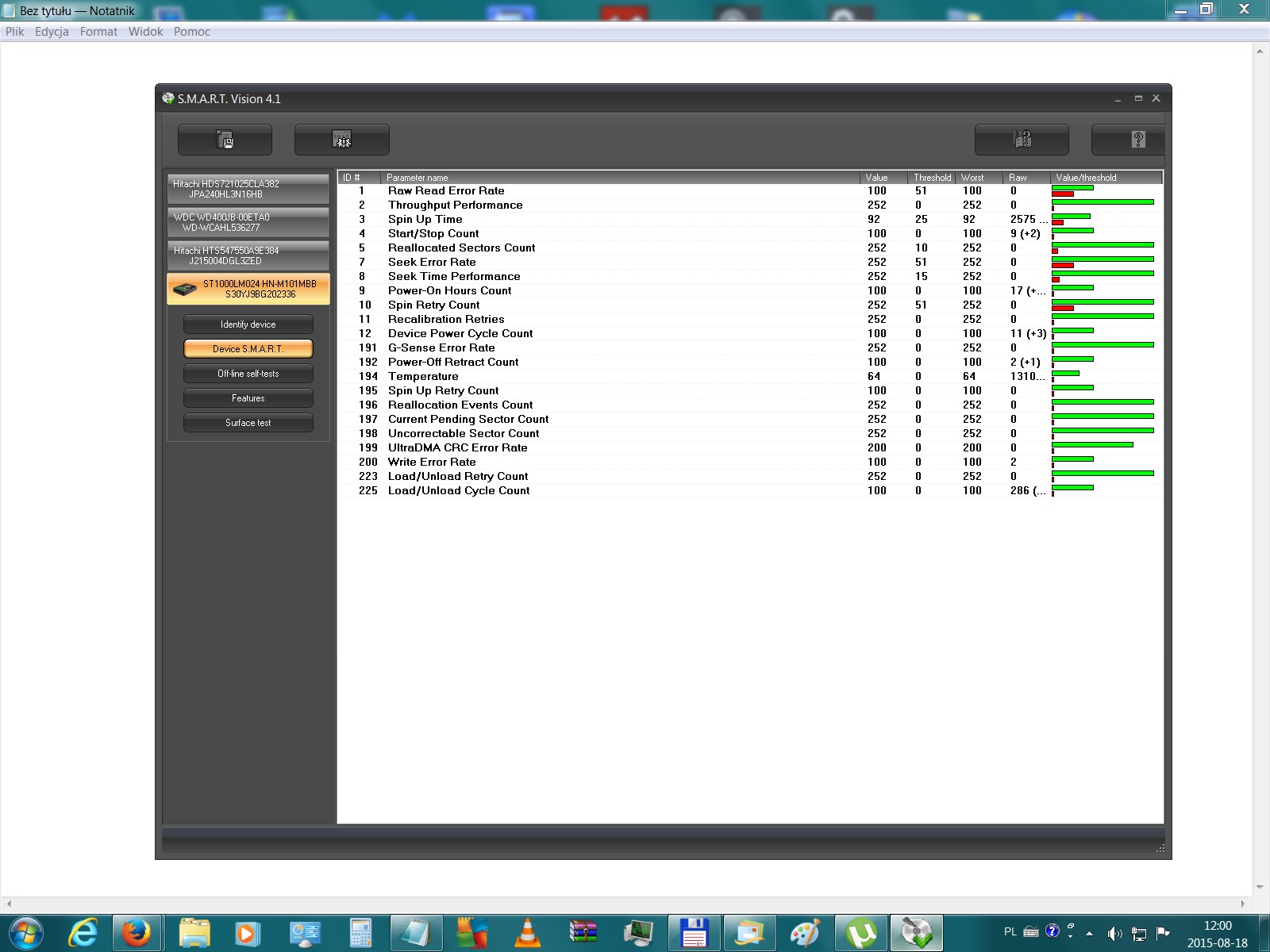Open the help book icon with question mark
Viewport: 1270px width, 952px height.
[1022, 140]
